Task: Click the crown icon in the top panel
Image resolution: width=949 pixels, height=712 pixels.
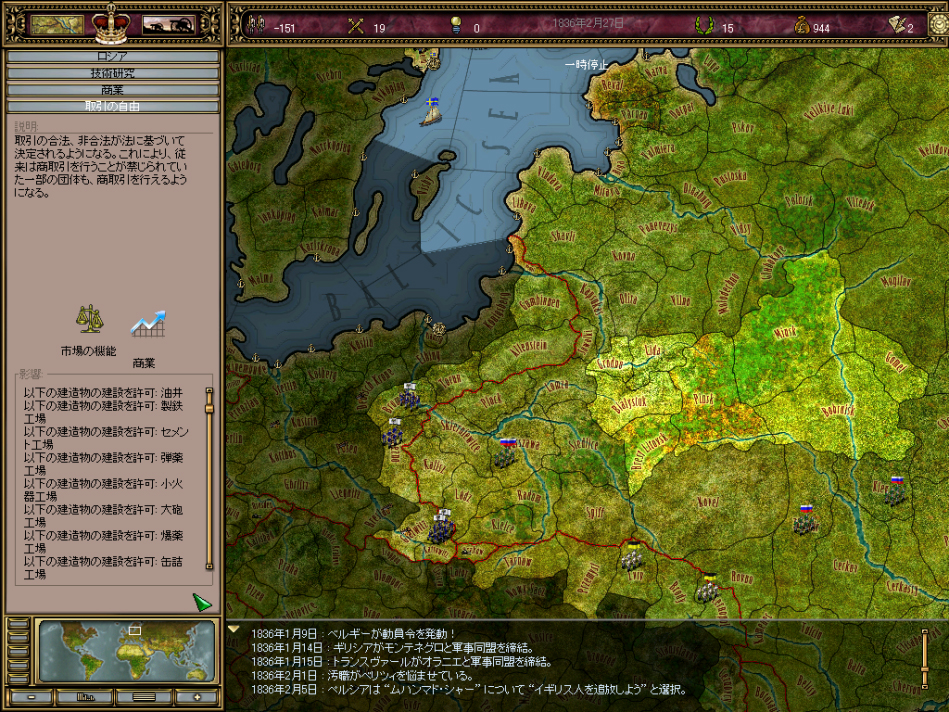Action: tap(112, 23)
